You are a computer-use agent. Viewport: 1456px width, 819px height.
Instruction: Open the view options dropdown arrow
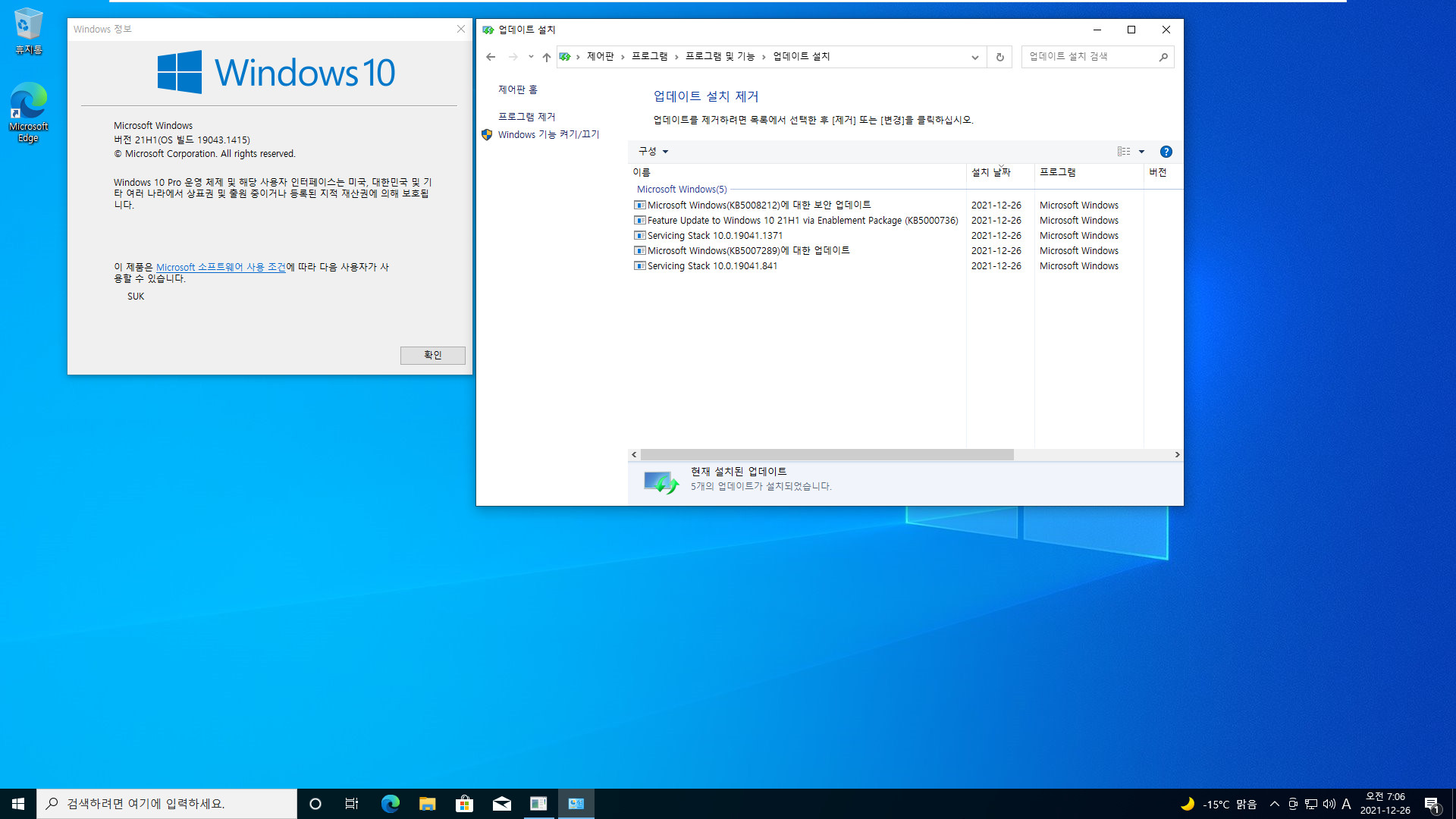1141,152
